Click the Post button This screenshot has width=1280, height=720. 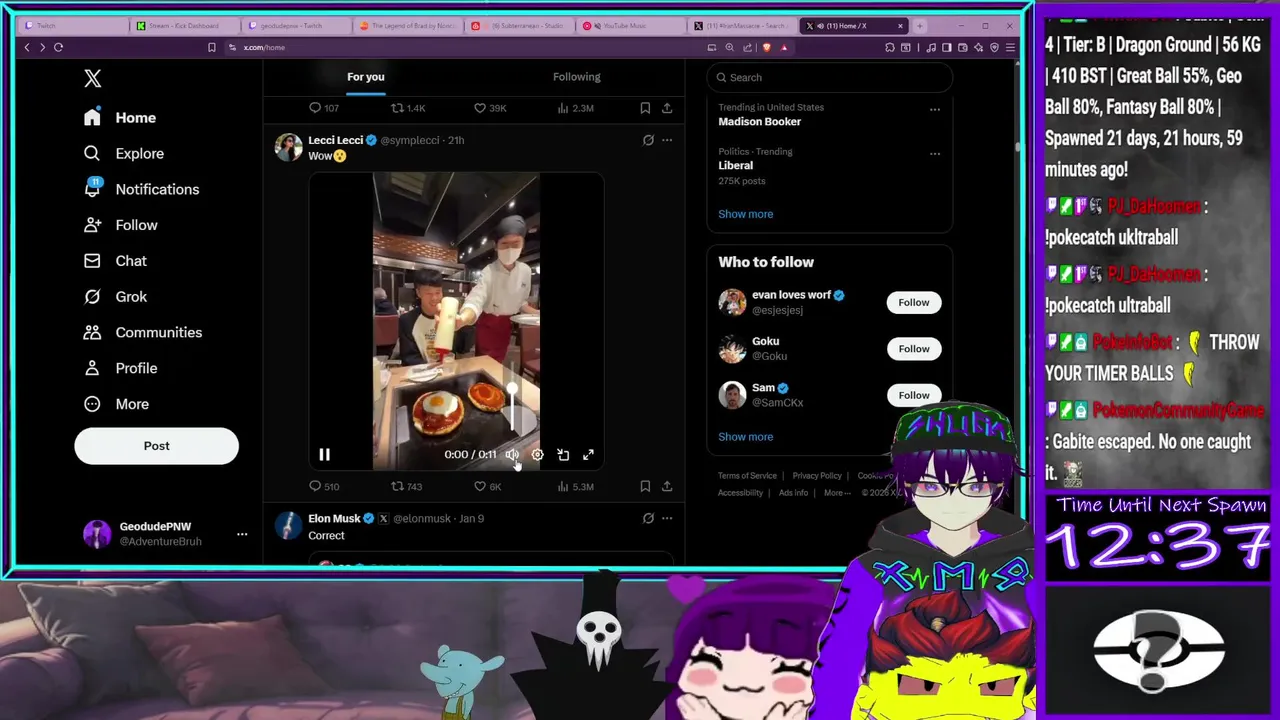pyautogui.click(x=156, y=446)
